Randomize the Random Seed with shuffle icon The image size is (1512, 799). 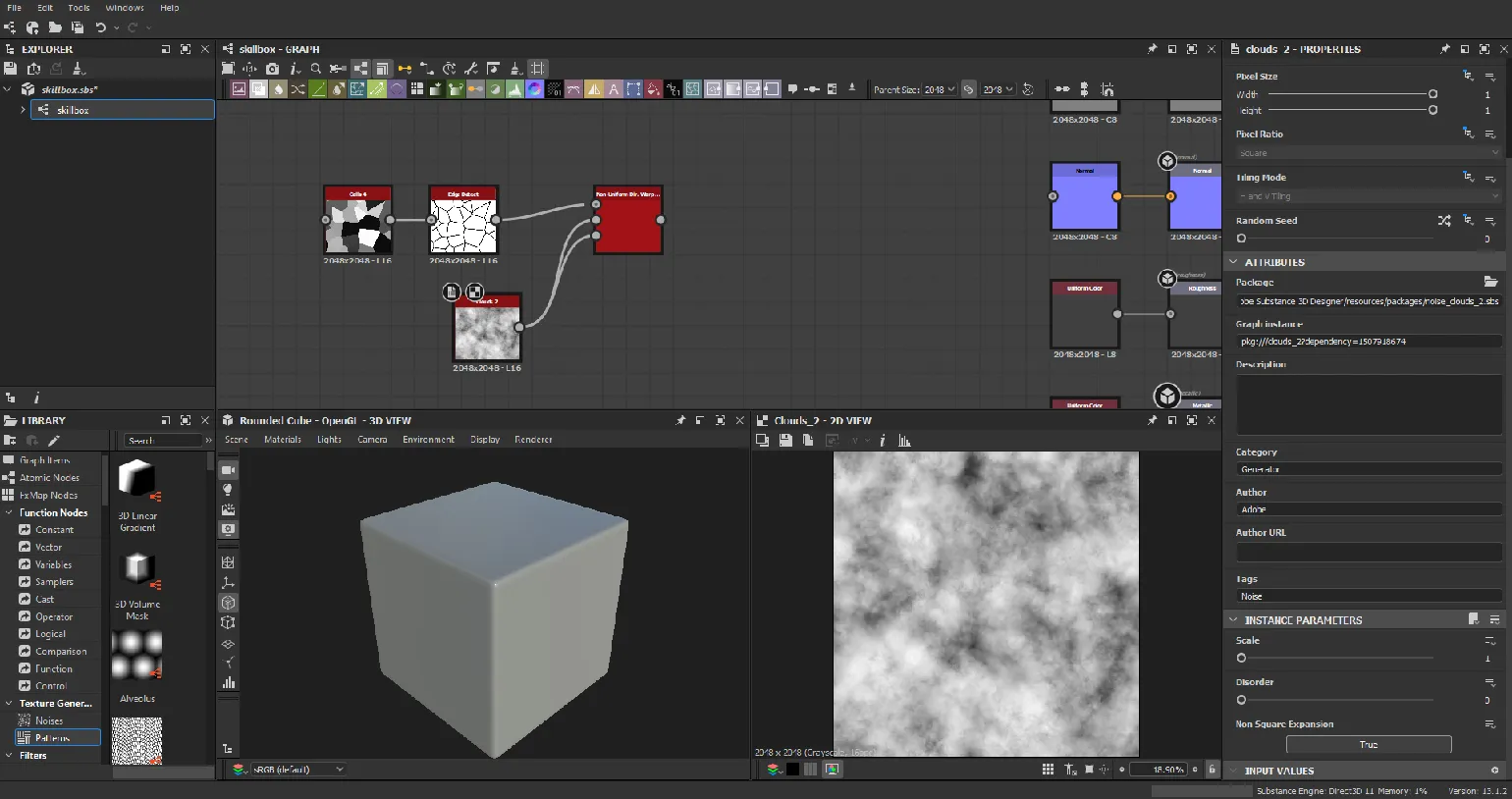pos(1444,221)
